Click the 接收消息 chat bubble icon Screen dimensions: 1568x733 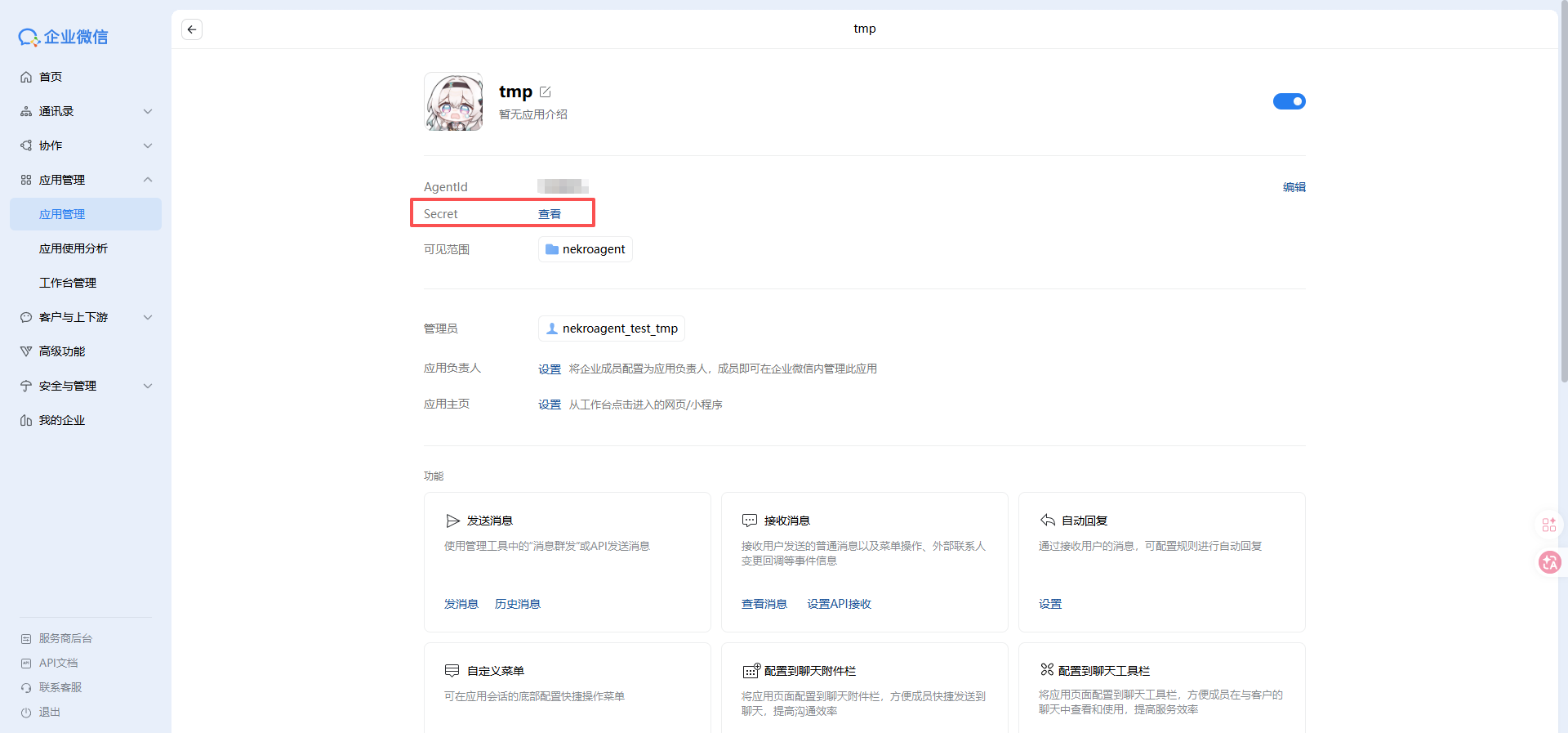pos(750,521)
